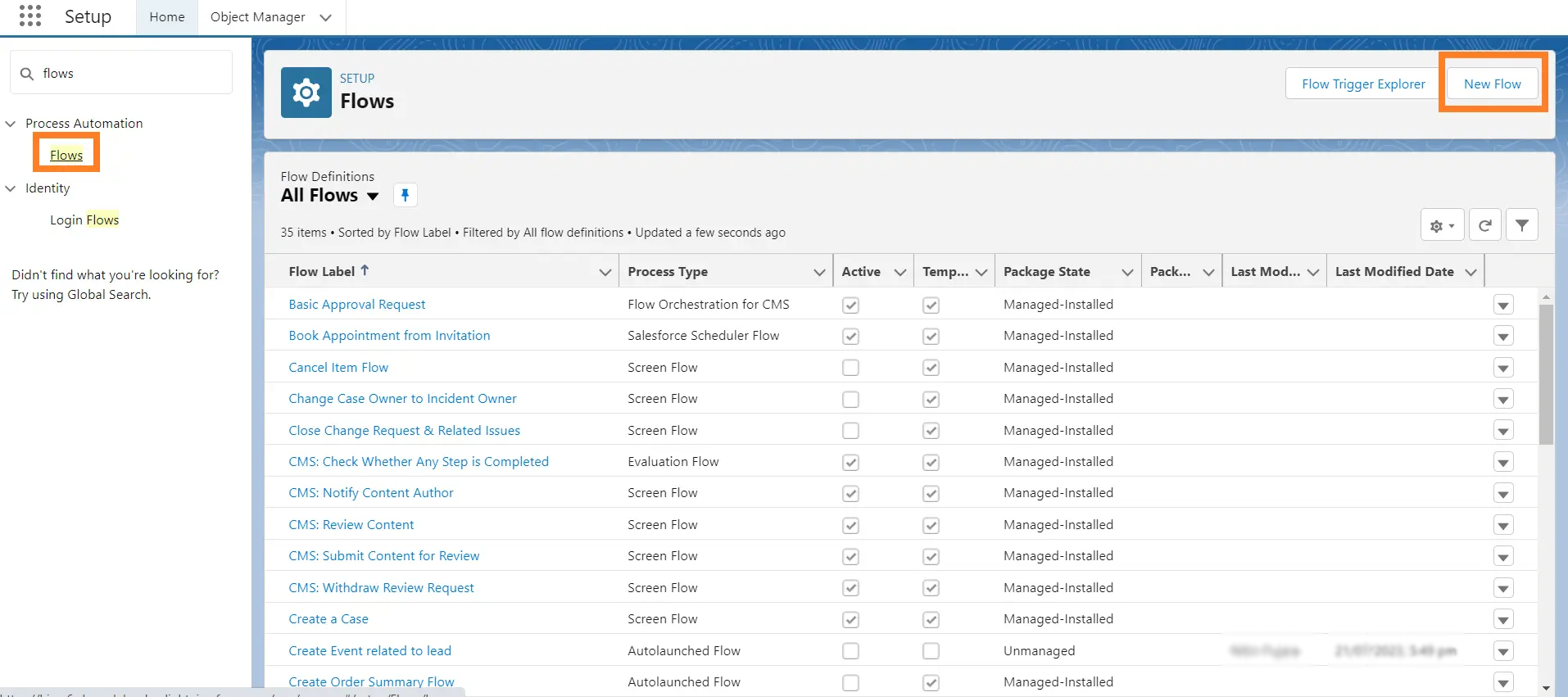Open Process Type column menu chevron
Image resolution: width=1568 pixels, height=697 pixels.
(818, 272)
